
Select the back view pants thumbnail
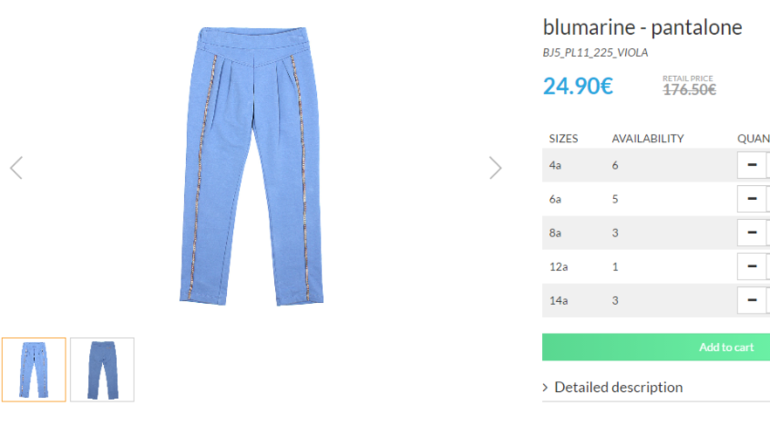(x=102, y=369)
